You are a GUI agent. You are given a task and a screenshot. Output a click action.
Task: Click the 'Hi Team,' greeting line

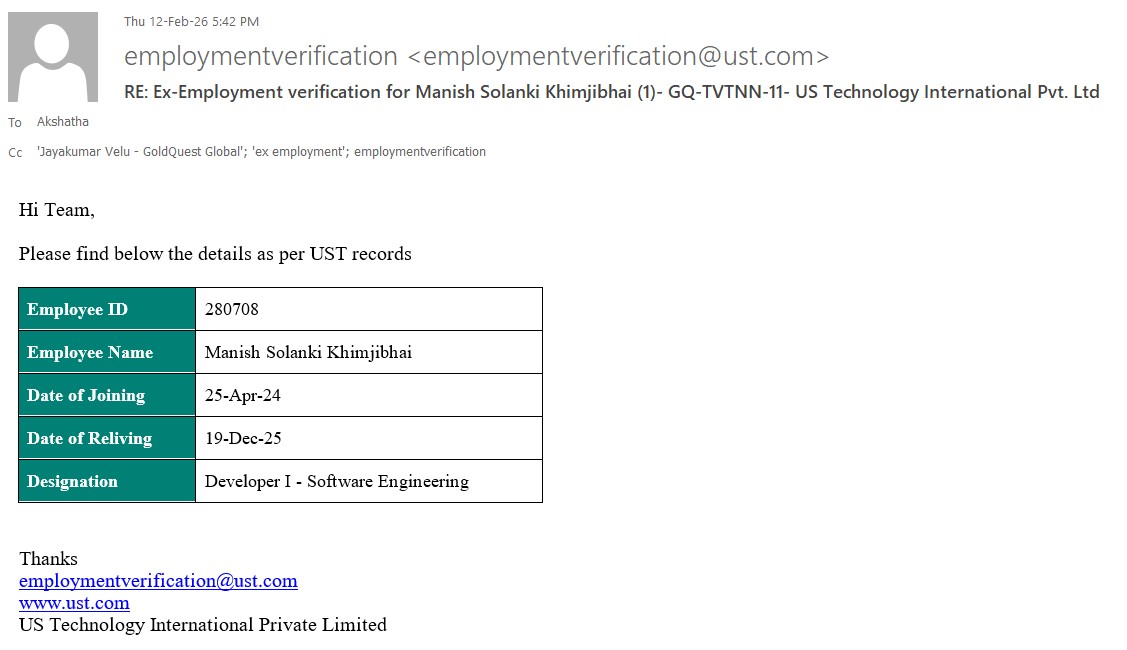pos(57,210)
